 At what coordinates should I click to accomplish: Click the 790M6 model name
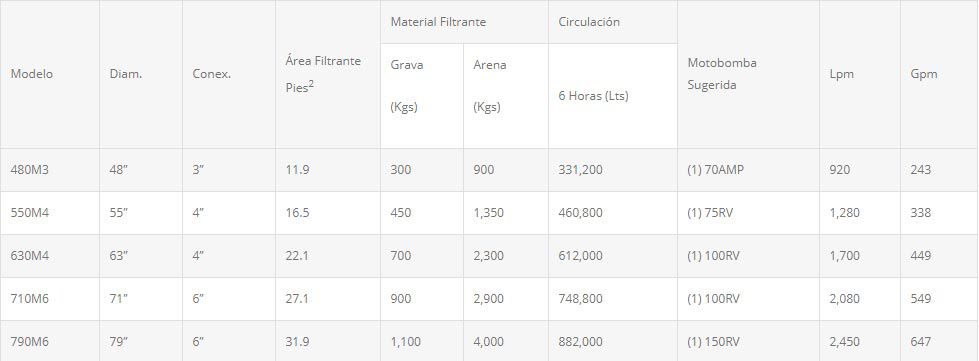click(x=29, y=342)
